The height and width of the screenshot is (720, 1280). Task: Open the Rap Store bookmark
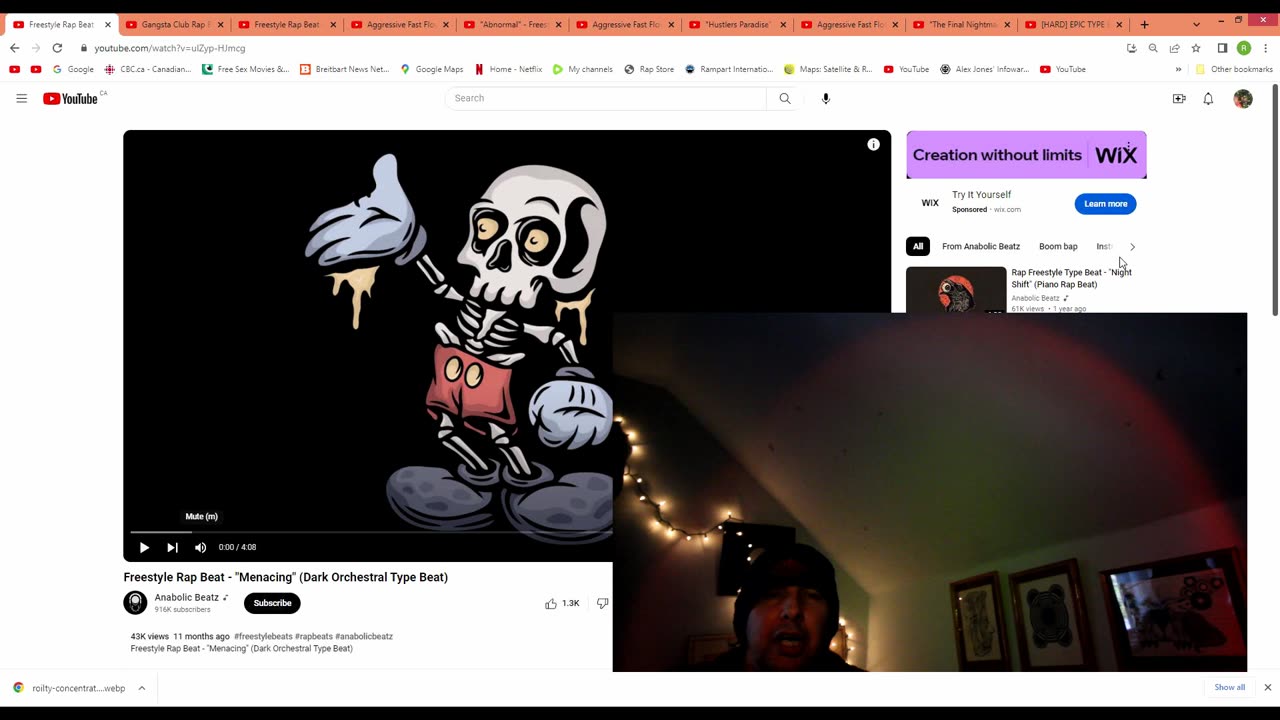click(649, 69)
